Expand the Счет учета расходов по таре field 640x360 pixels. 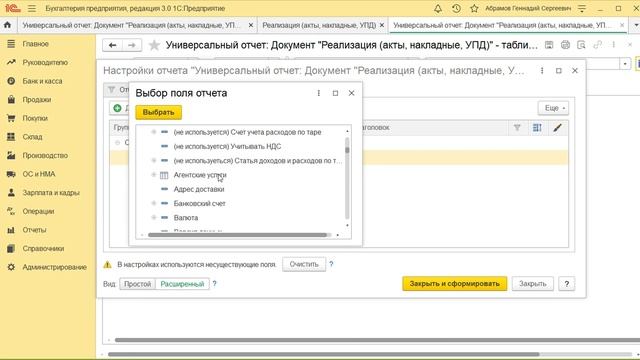(154, 132)
